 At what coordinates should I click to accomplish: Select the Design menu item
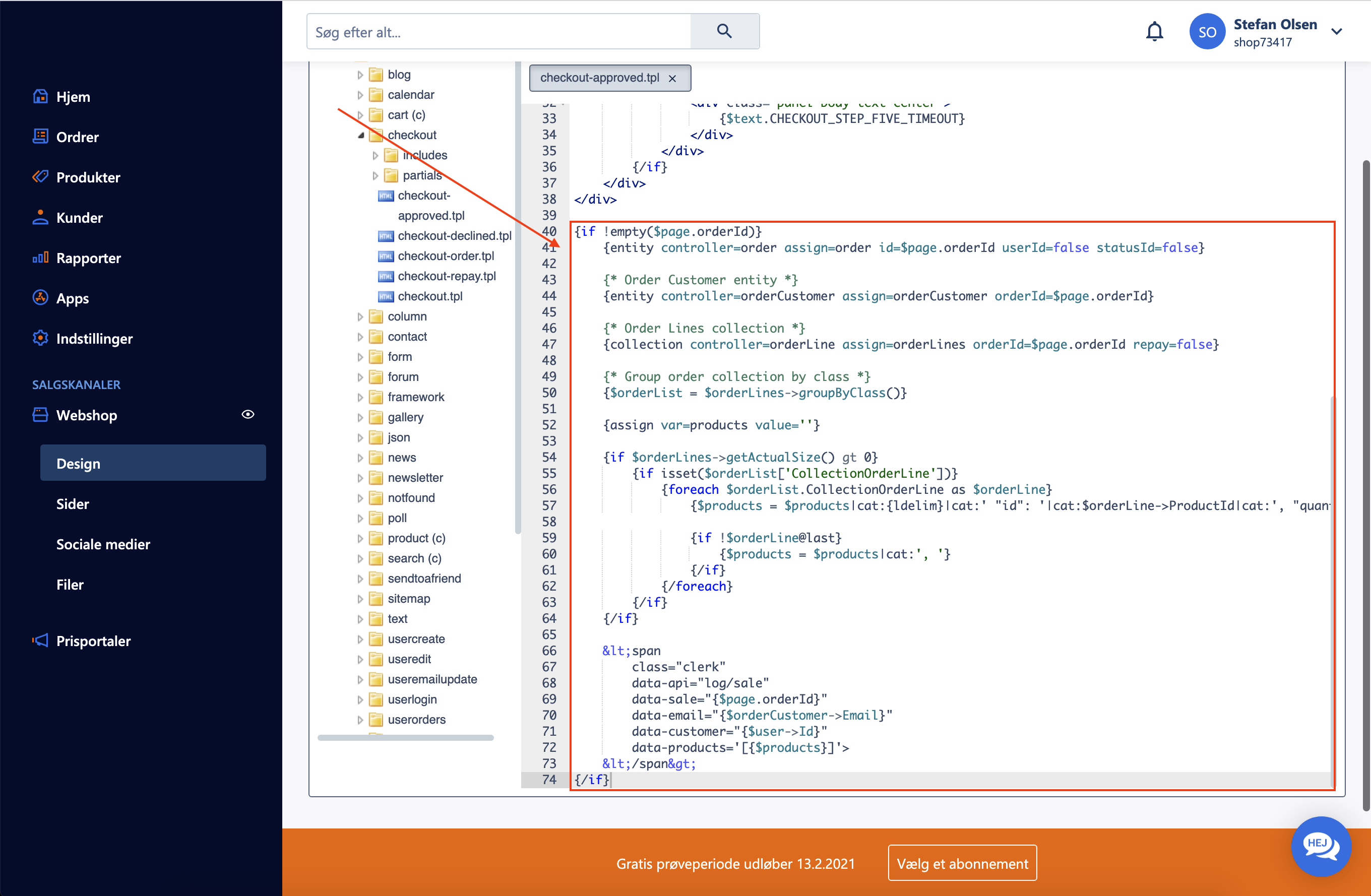pos(153,463)
